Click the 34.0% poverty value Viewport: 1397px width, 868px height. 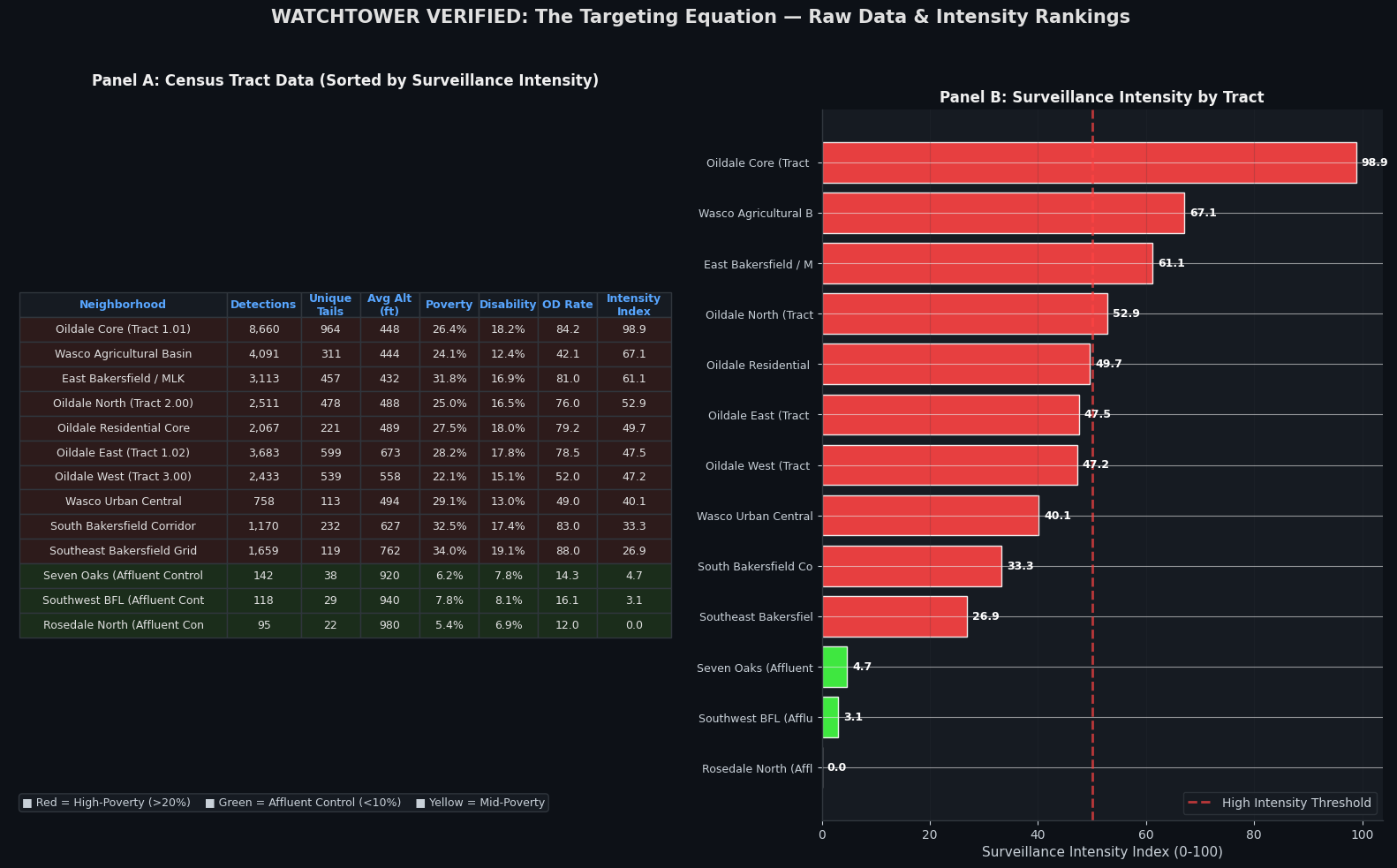[449, 551]
